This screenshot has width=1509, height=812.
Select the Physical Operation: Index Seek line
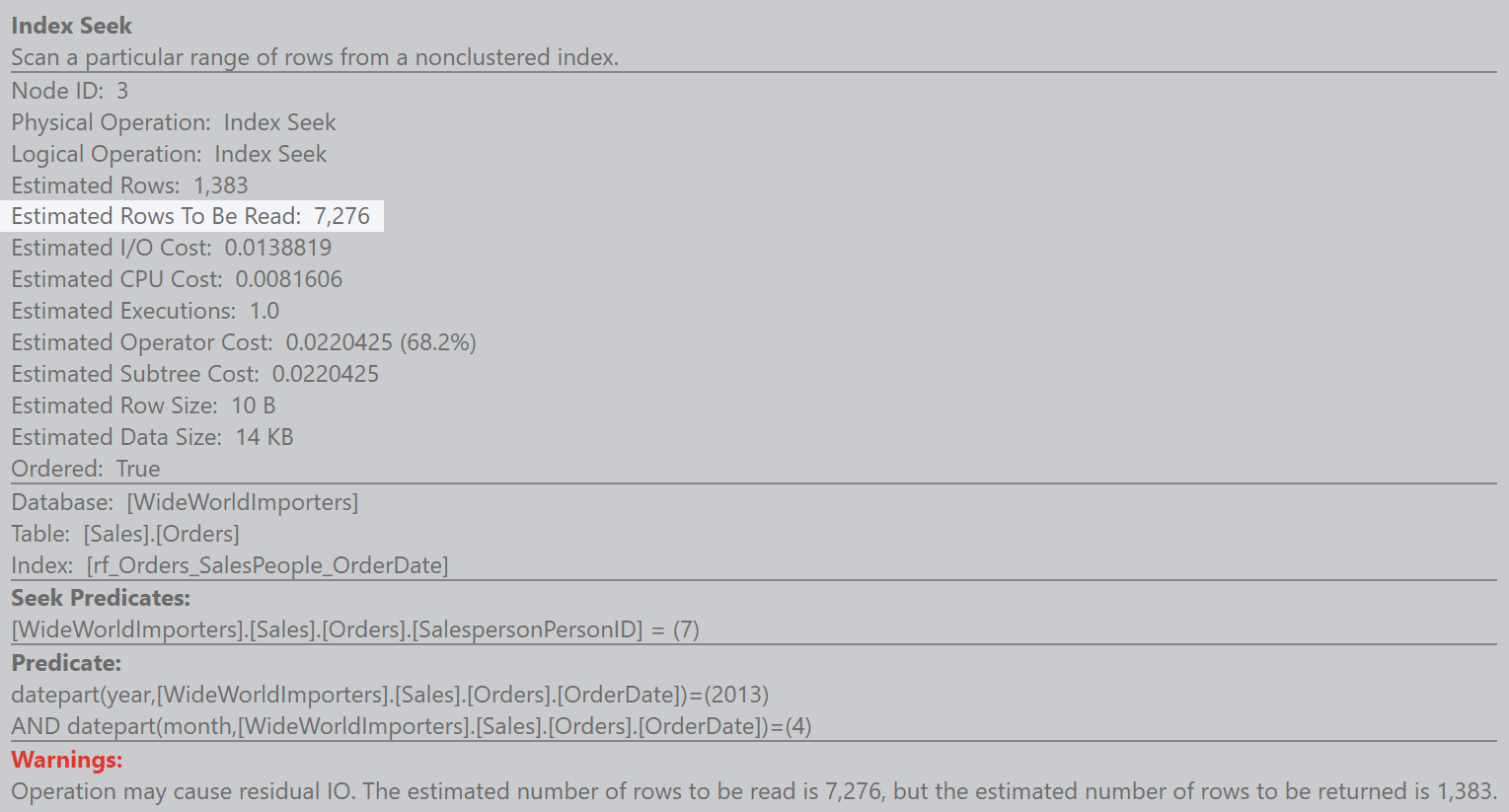[x=174, y=122]
